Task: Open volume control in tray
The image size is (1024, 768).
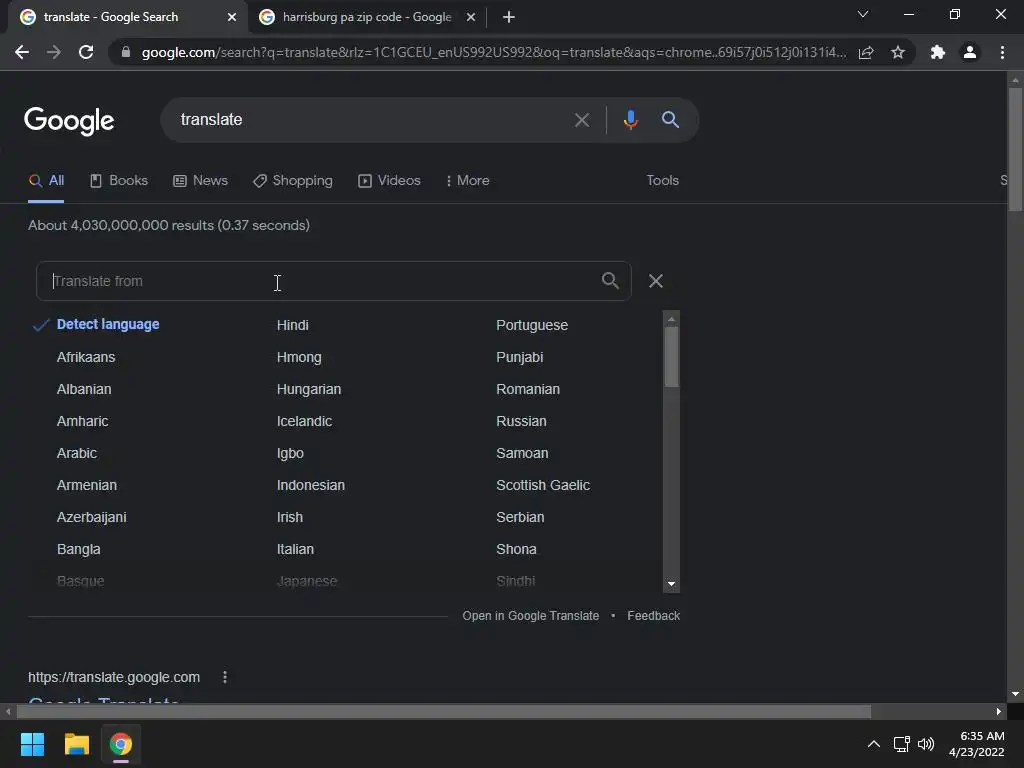Action: [926, 744]
